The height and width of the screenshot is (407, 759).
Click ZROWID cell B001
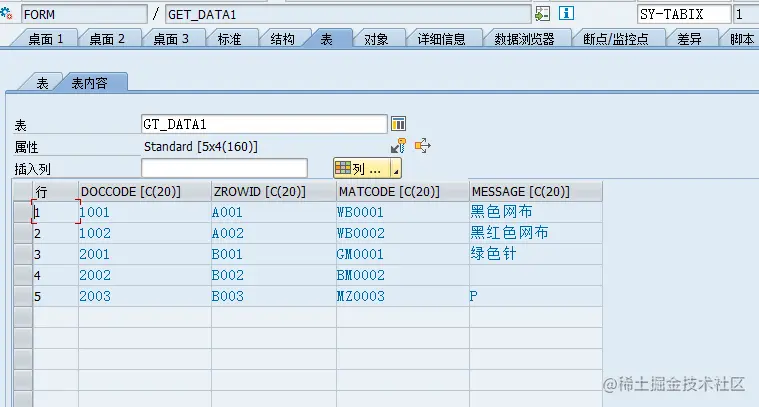click(273, 254)
